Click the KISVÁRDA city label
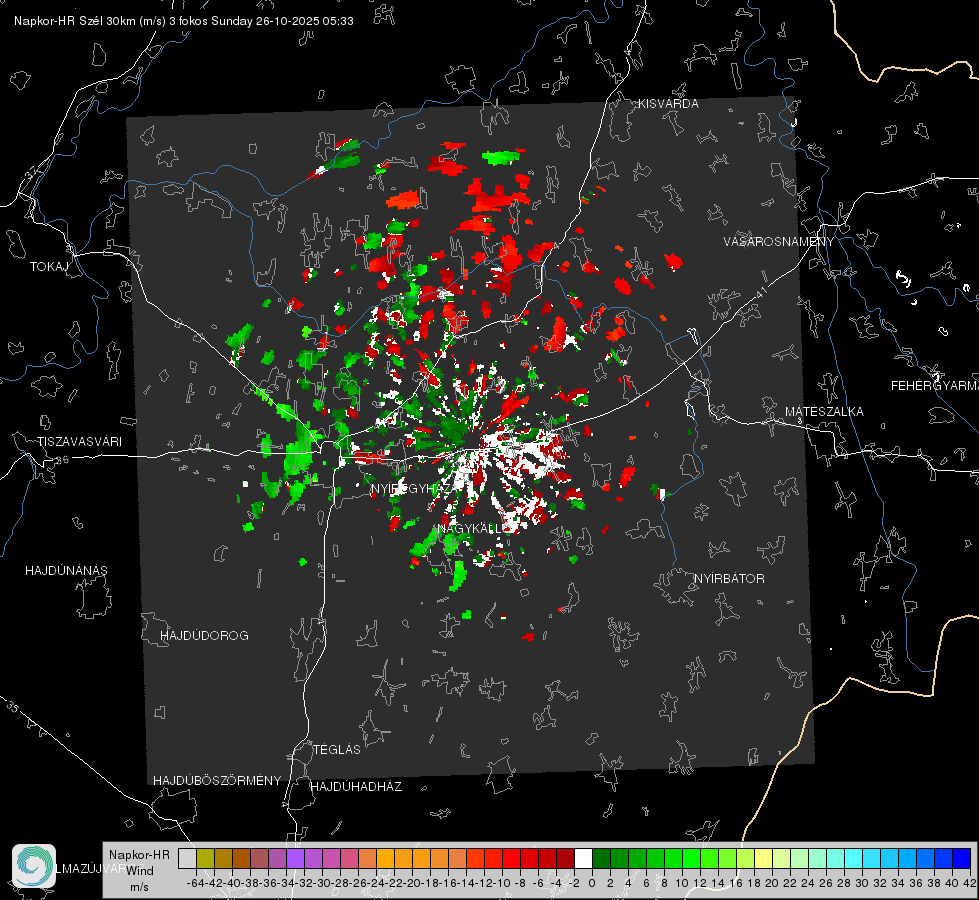 668,104
